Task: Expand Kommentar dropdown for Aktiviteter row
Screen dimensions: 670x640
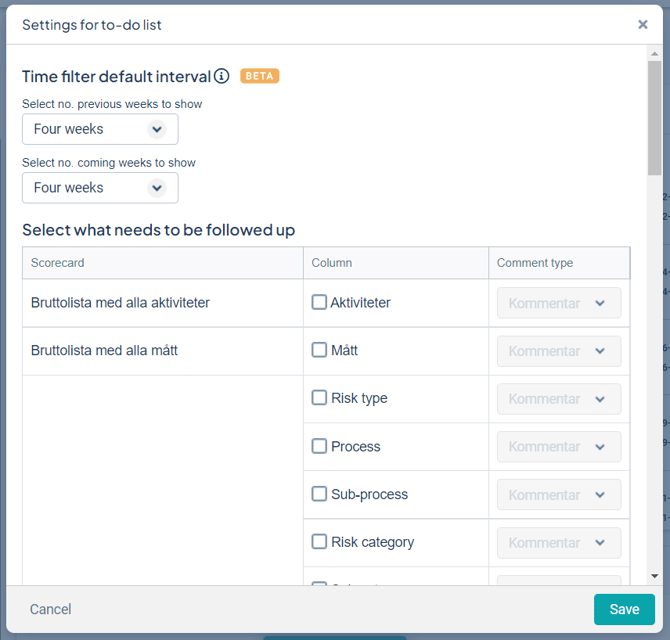Action: 559,303
